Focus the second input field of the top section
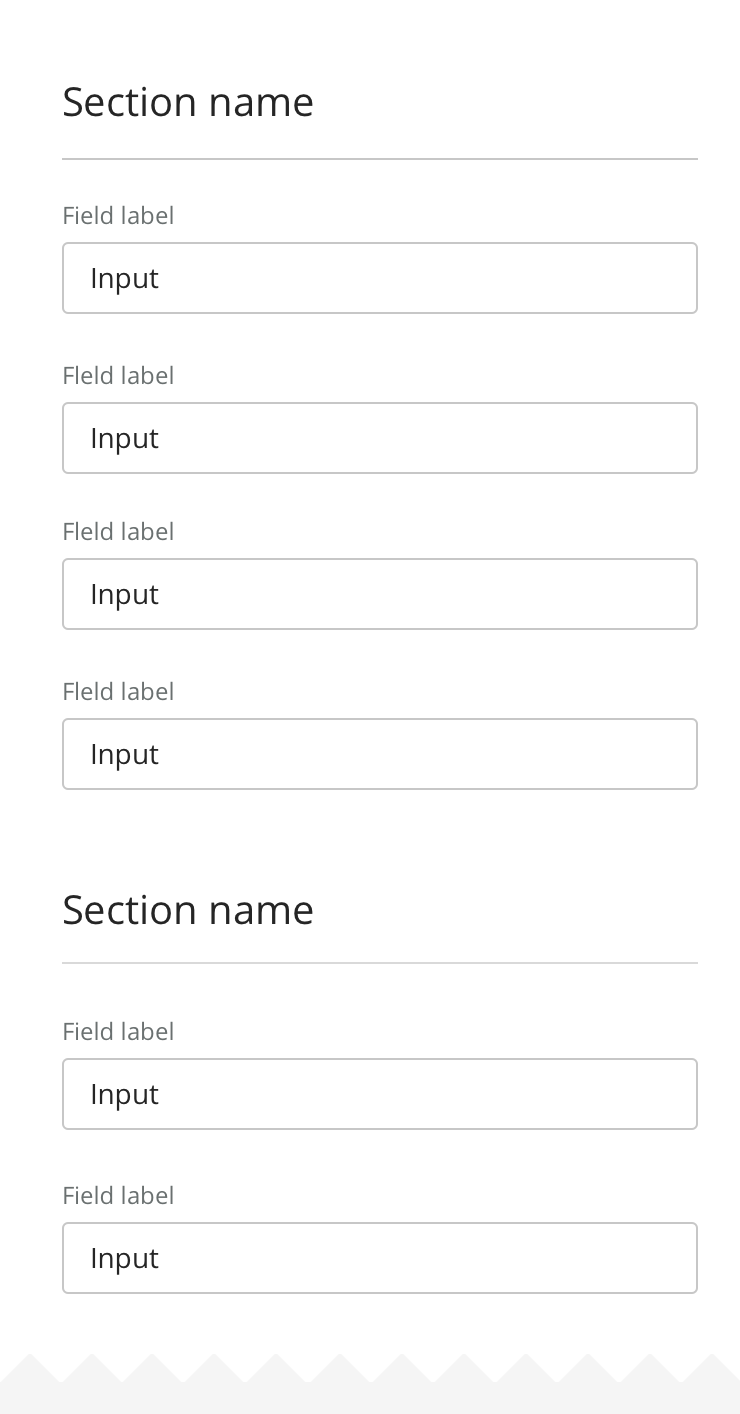This screenshot has height=1414, width=740. point(380,438)
